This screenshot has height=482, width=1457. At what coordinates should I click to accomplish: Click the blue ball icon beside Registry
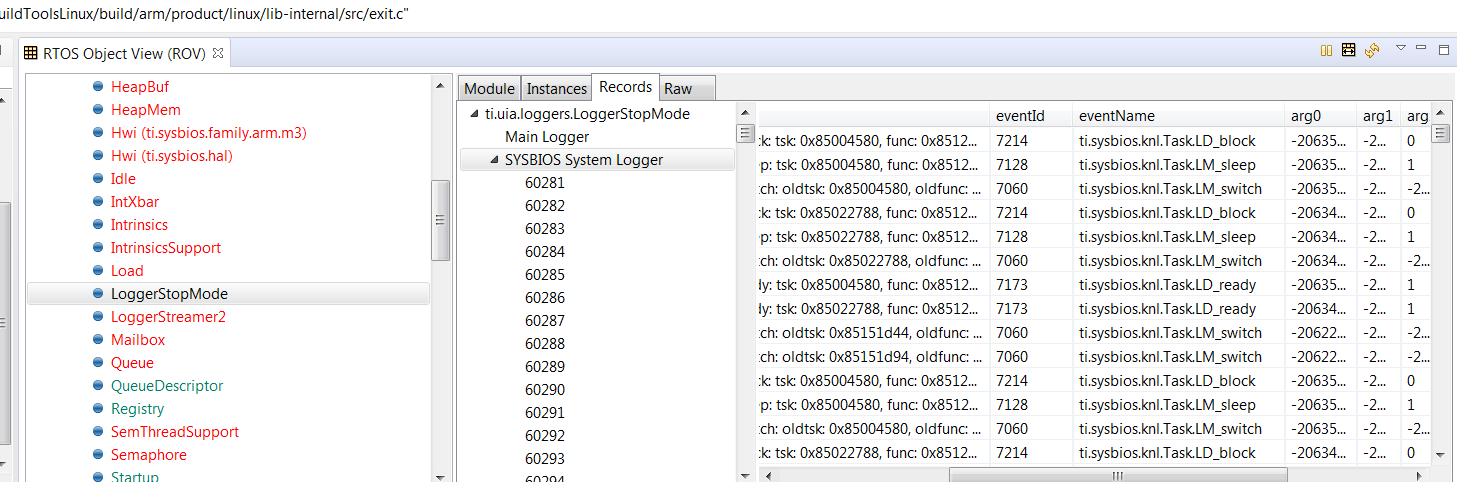tap(98, 409)
